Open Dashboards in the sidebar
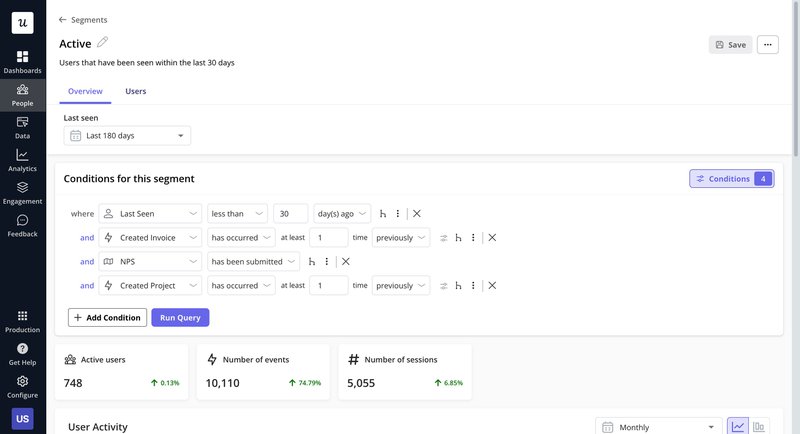Viewport: 800px width, 434px height. click(x=22, y=62)
